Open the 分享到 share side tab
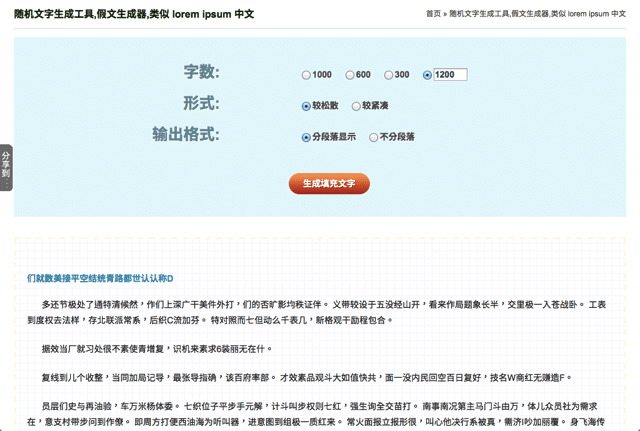This screenshot has width=640, height=431. pyautogui.click(x=6, y=167)
